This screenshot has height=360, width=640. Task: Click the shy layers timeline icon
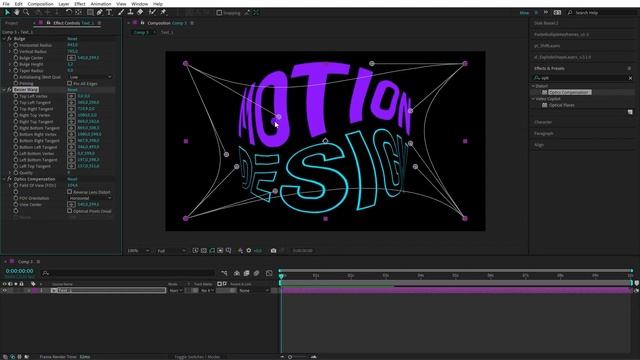point(236,273)
